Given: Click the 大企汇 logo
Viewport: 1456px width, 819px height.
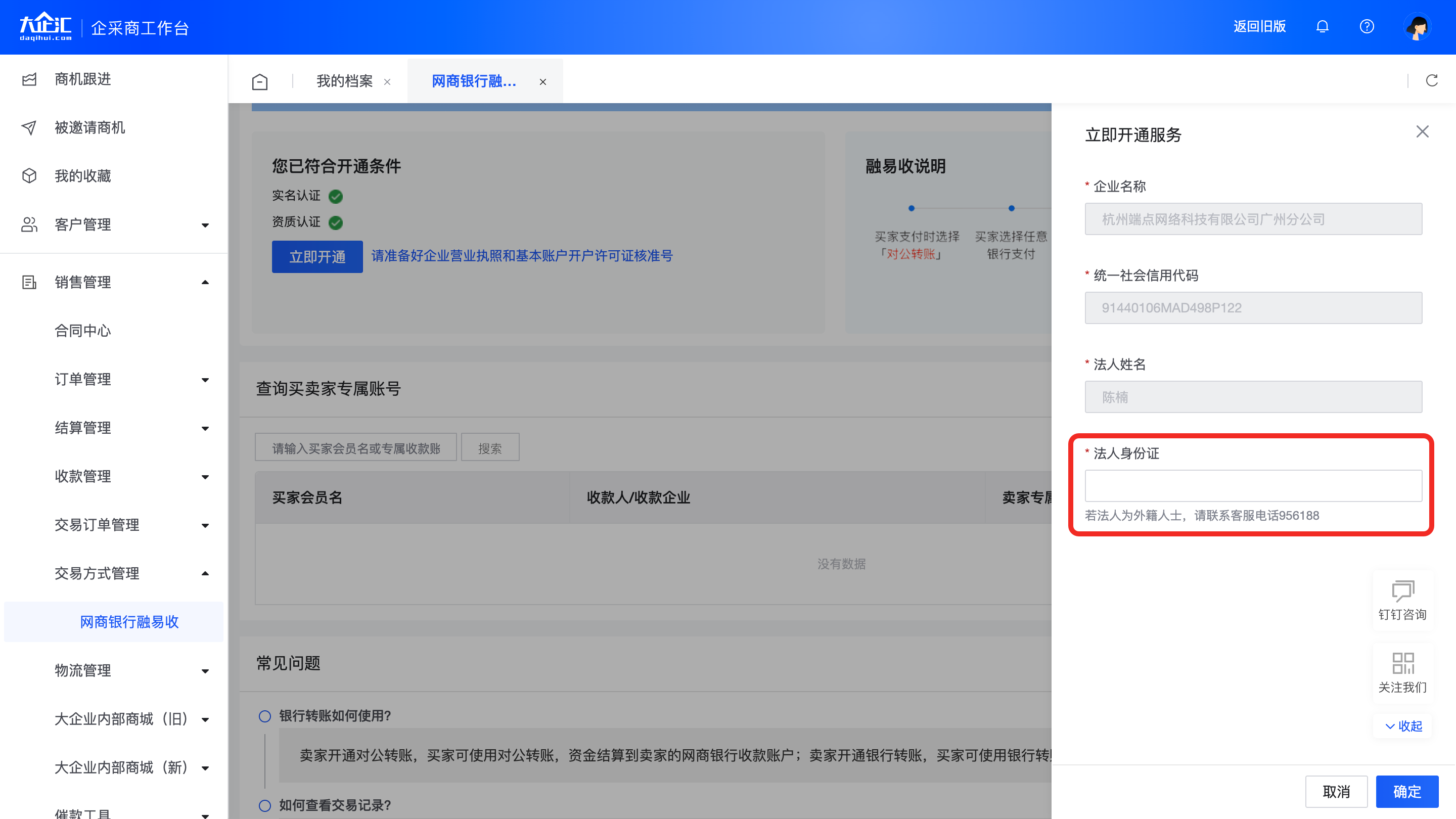Looking at the screenshot, I should click(x=45, y=27).
